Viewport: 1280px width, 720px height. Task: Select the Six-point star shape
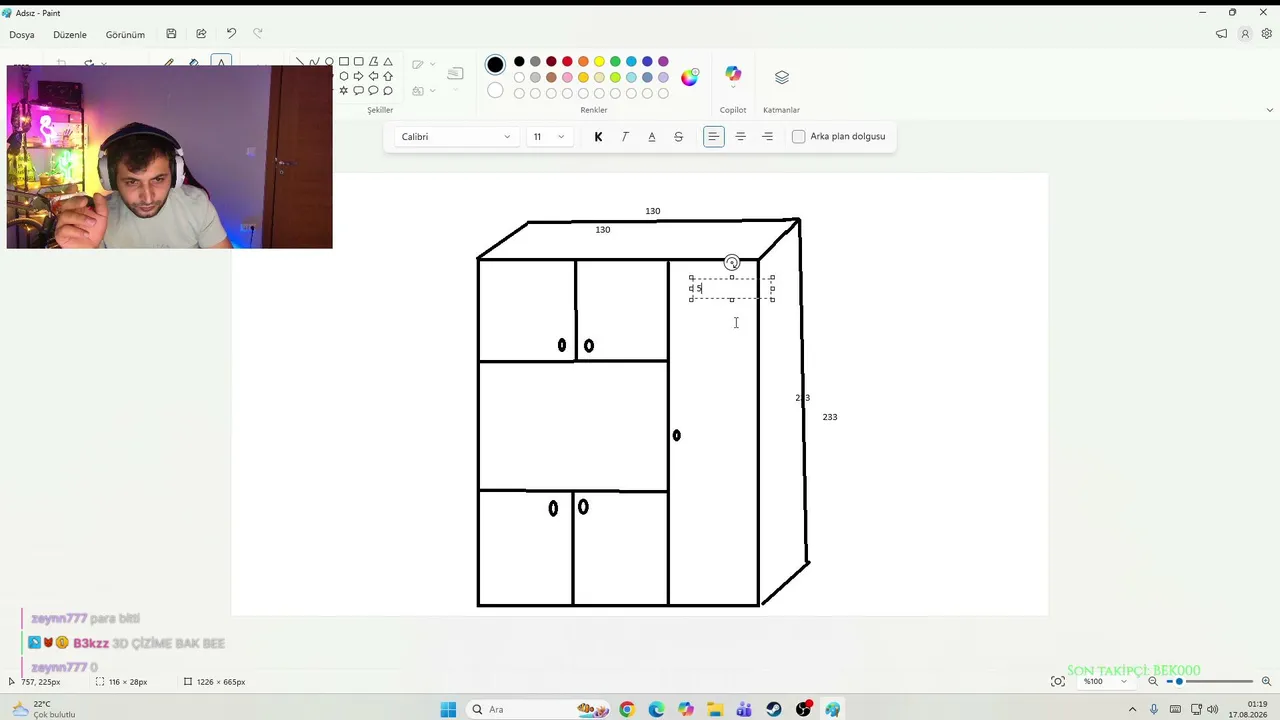344,91
